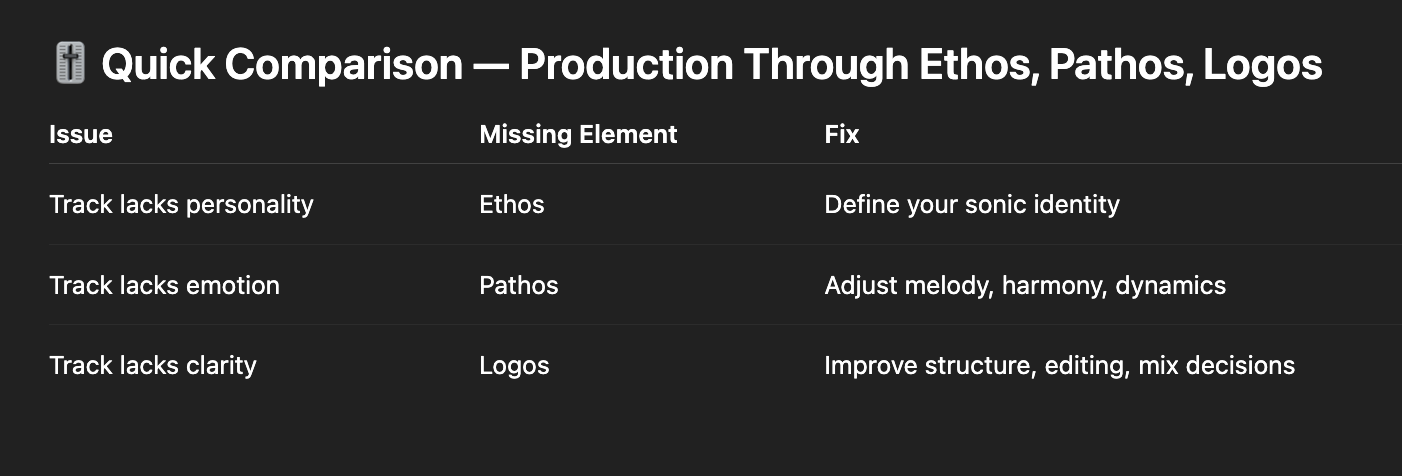The image size is (1402, 476).
Task: Click the Logos table cell
Action: tap(515, 365)
